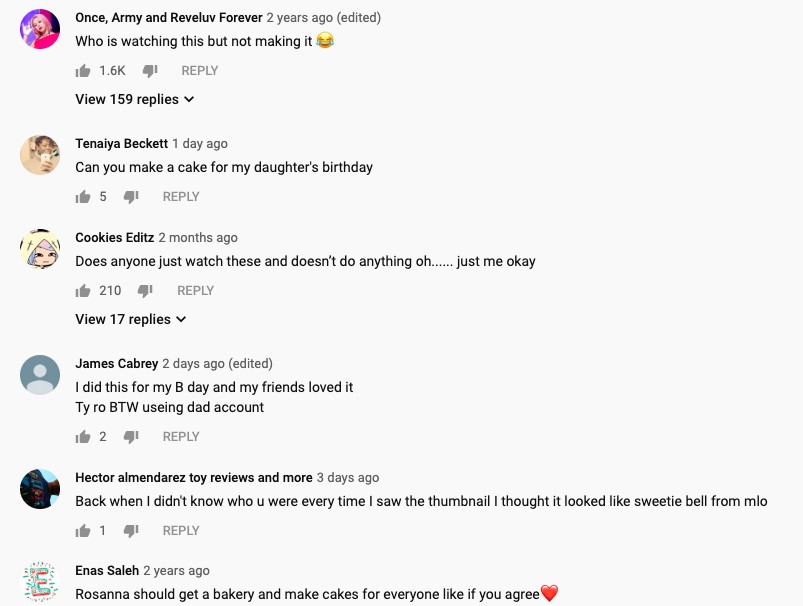Dislike Hector almendarez's comment
The image size is (803, 606).
(131, 531)
